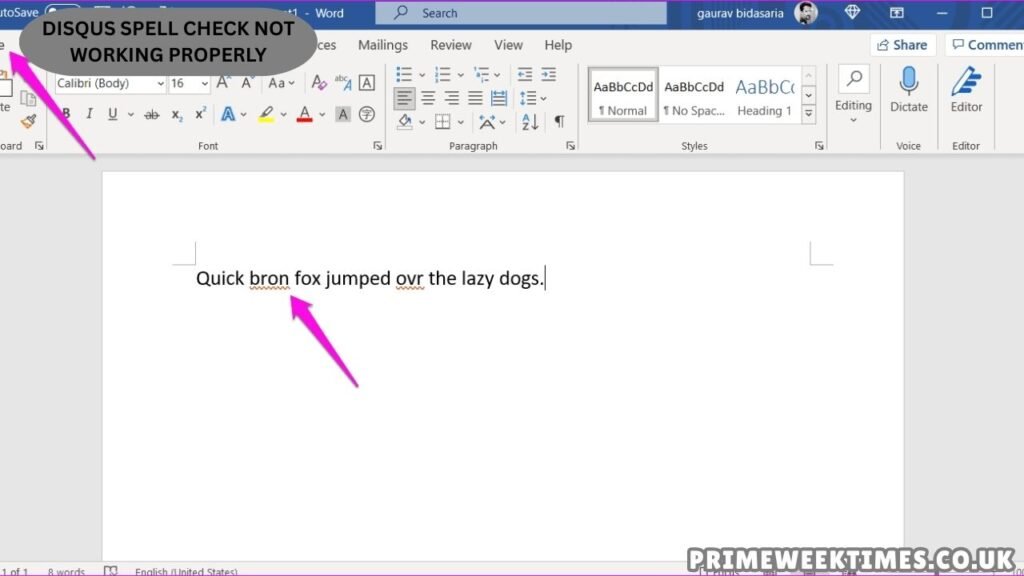Click the Dictate microphone icon
This screenshot has width=1024, height=576.
point(908,84)
